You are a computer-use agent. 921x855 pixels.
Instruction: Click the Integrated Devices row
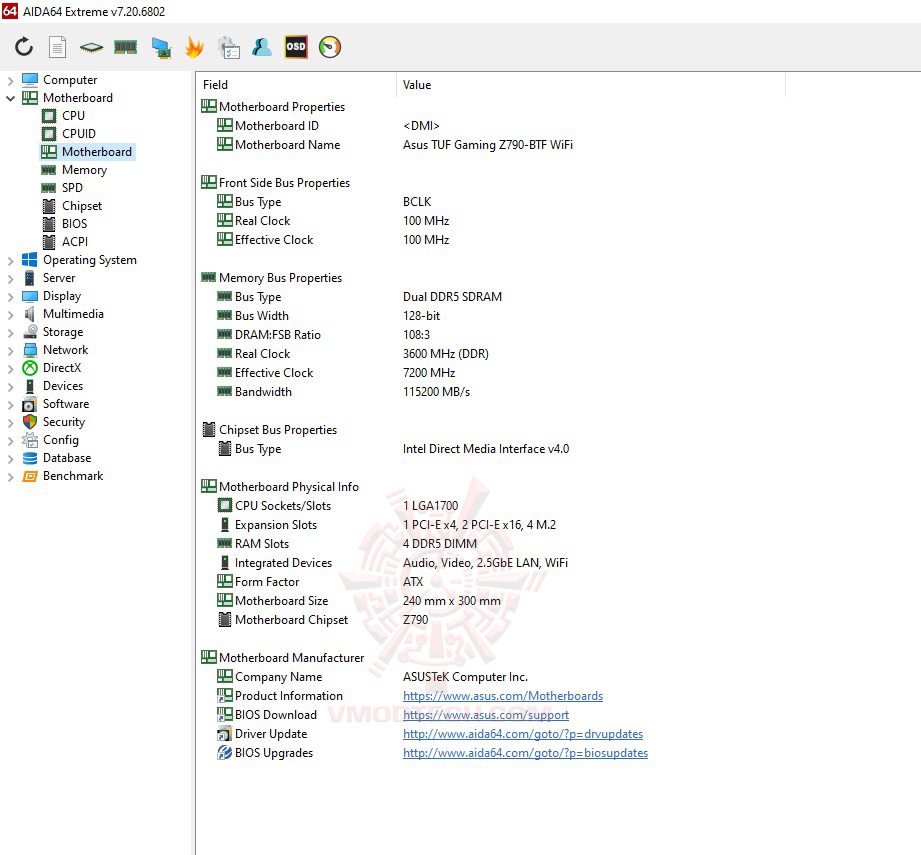[x=392, y=563]
